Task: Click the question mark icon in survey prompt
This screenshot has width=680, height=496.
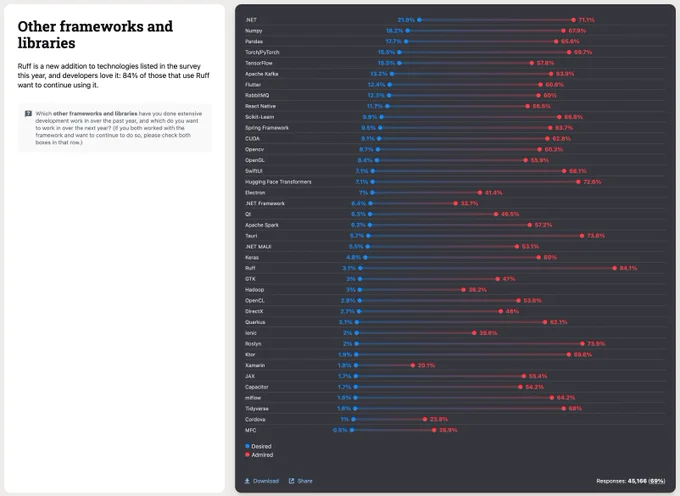Action: 28,114
